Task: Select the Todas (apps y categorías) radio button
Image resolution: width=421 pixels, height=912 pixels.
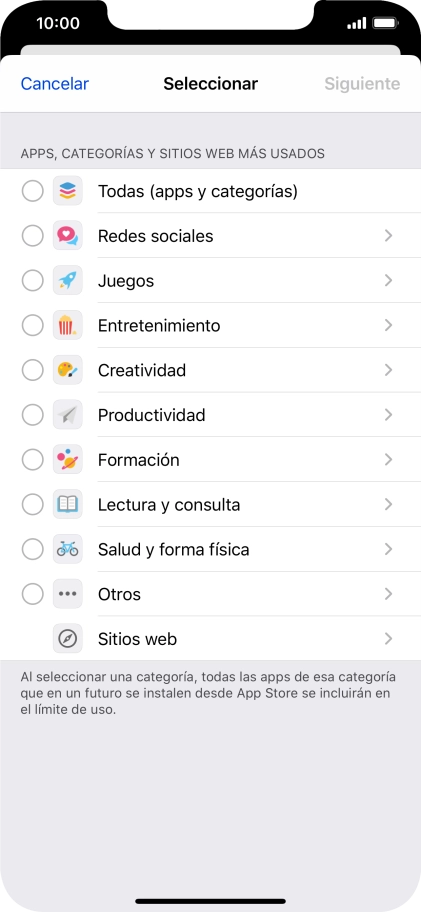Action: click(33, 191)
